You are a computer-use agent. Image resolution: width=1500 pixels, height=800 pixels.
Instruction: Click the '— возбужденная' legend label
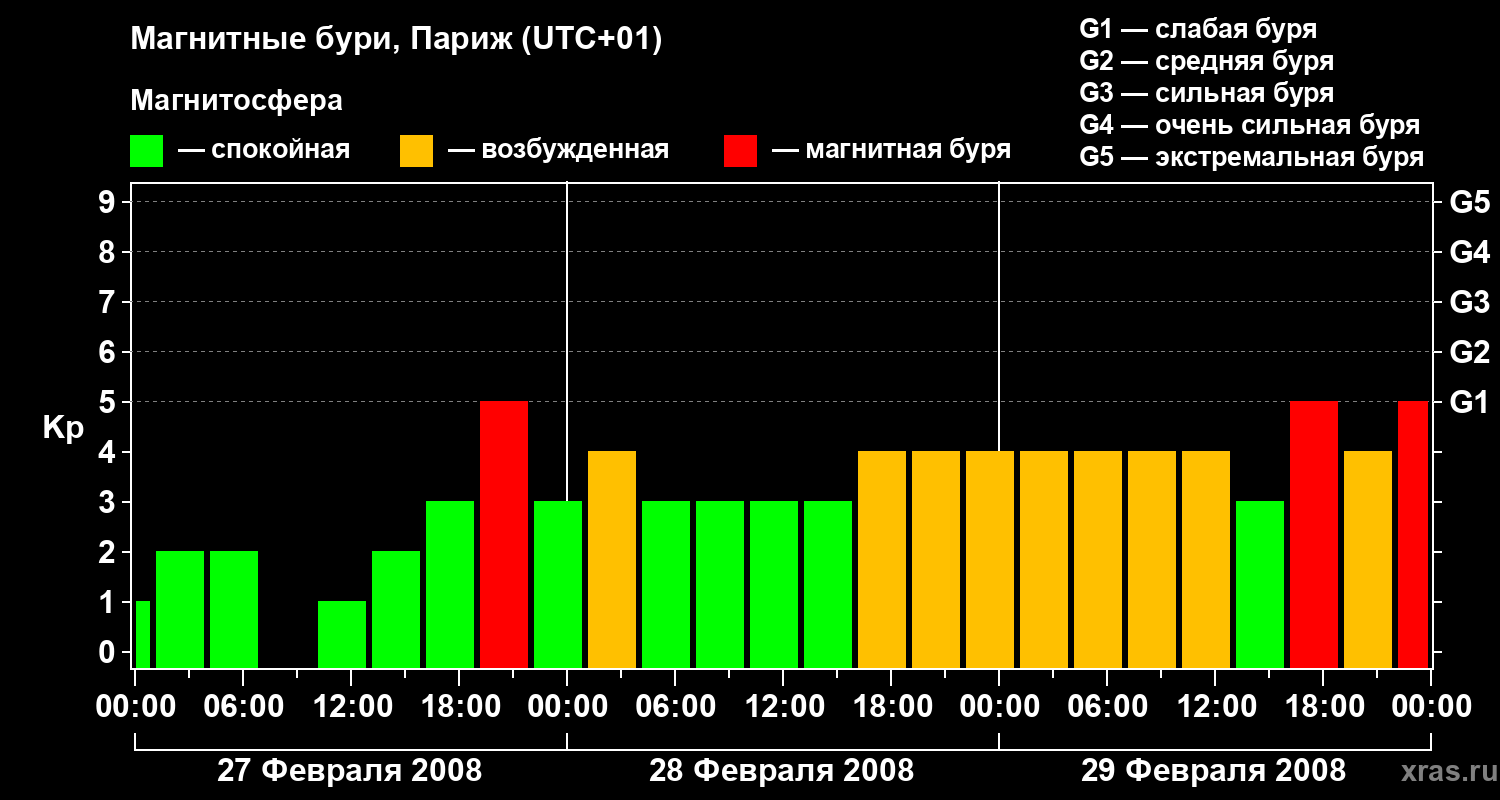[559, 150]
